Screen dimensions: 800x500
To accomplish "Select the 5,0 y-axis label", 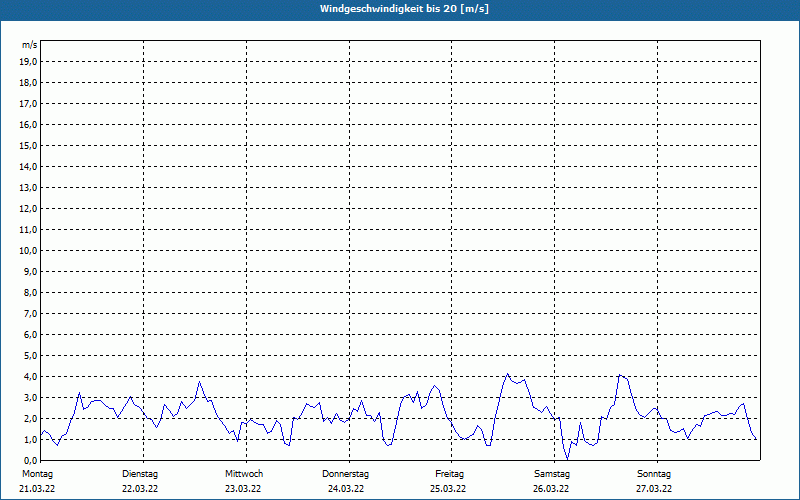I will tap(30, 356).
